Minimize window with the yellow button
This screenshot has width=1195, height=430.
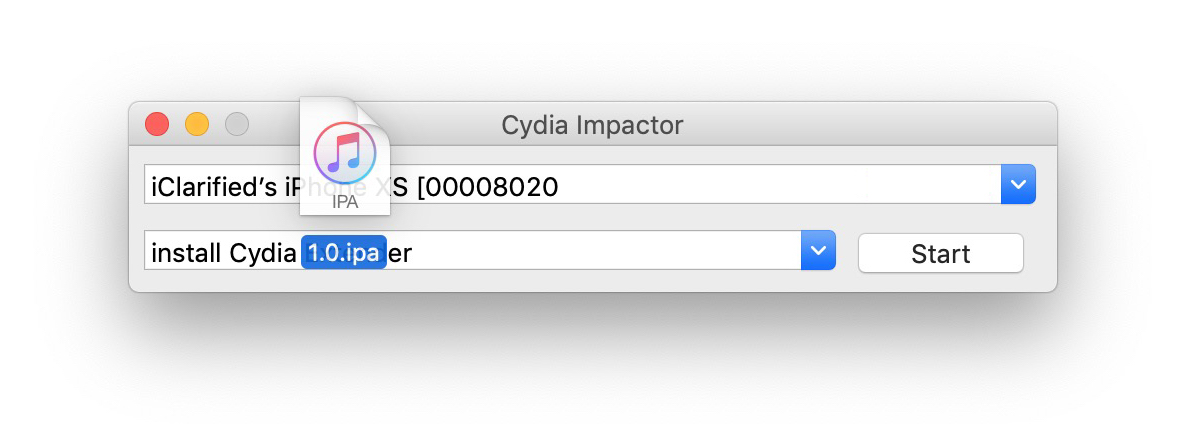coord(197,125)
